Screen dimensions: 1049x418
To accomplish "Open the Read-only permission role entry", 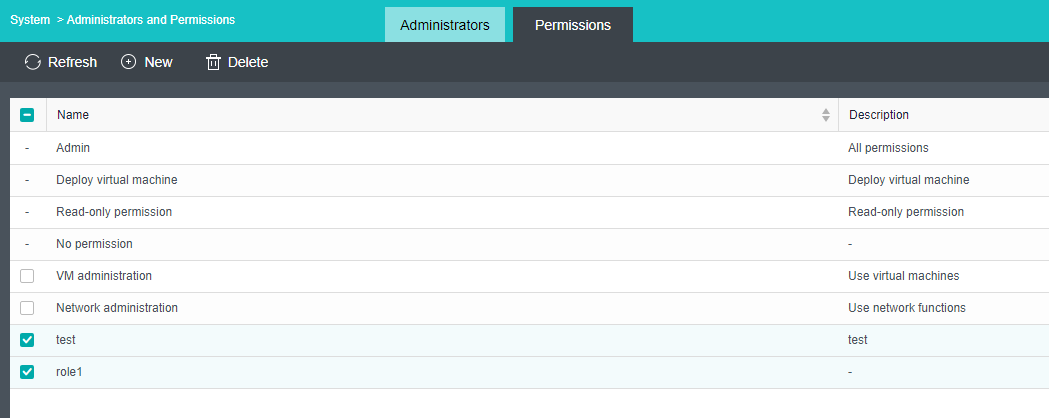I will [114, 212].
